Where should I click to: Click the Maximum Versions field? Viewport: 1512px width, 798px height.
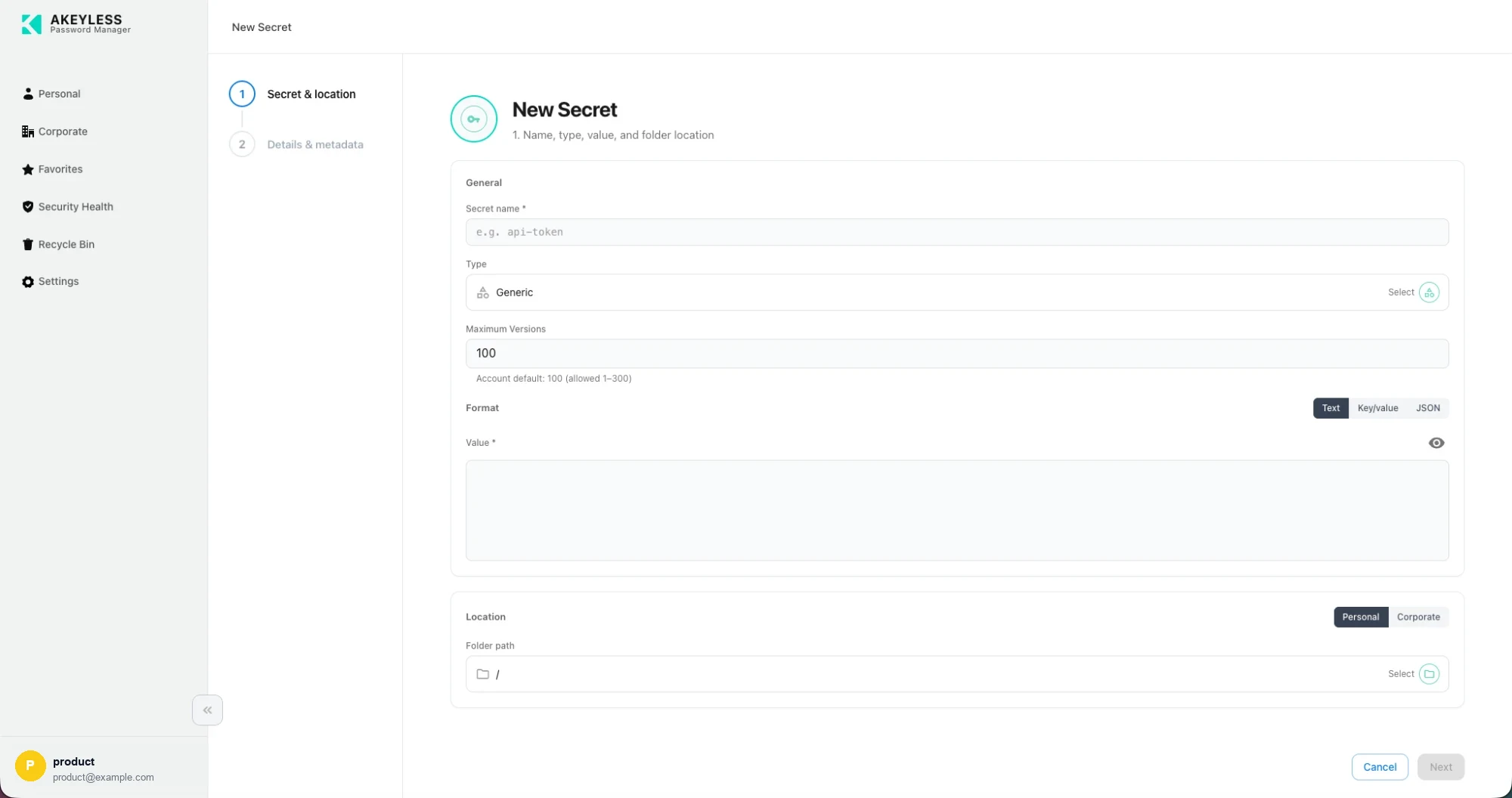957,353
